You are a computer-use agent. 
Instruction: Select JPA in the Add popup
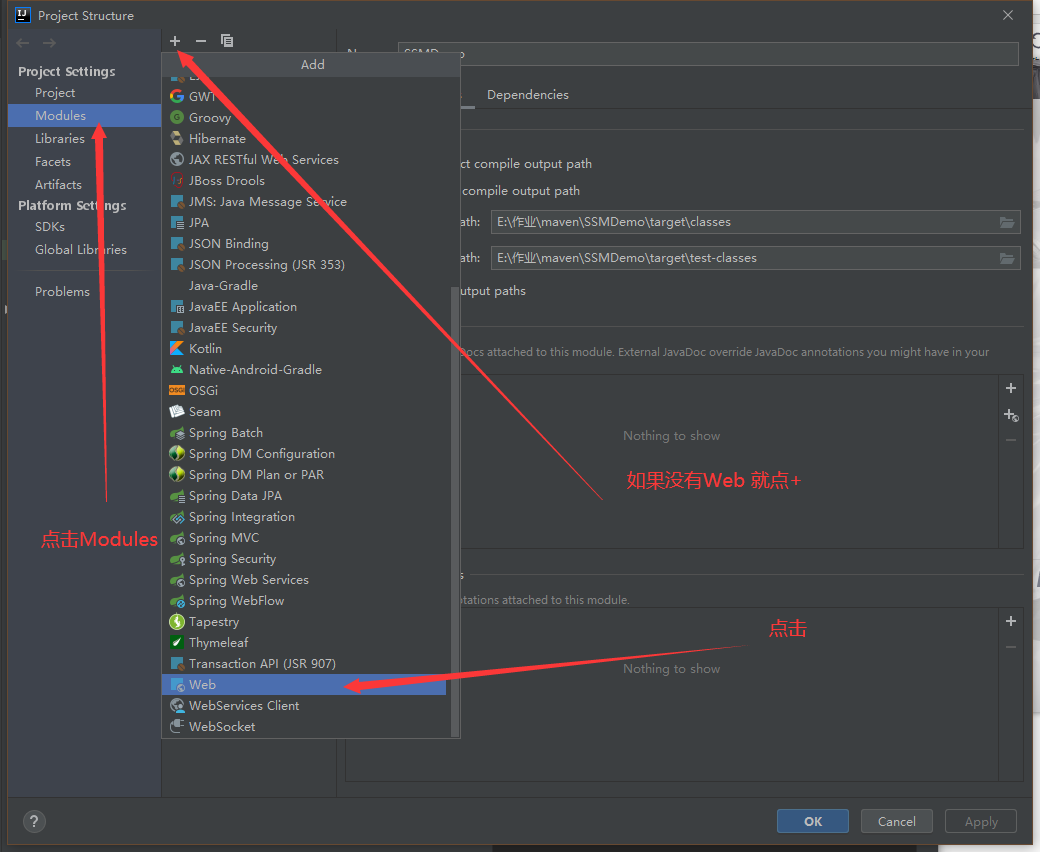(304, 223)
